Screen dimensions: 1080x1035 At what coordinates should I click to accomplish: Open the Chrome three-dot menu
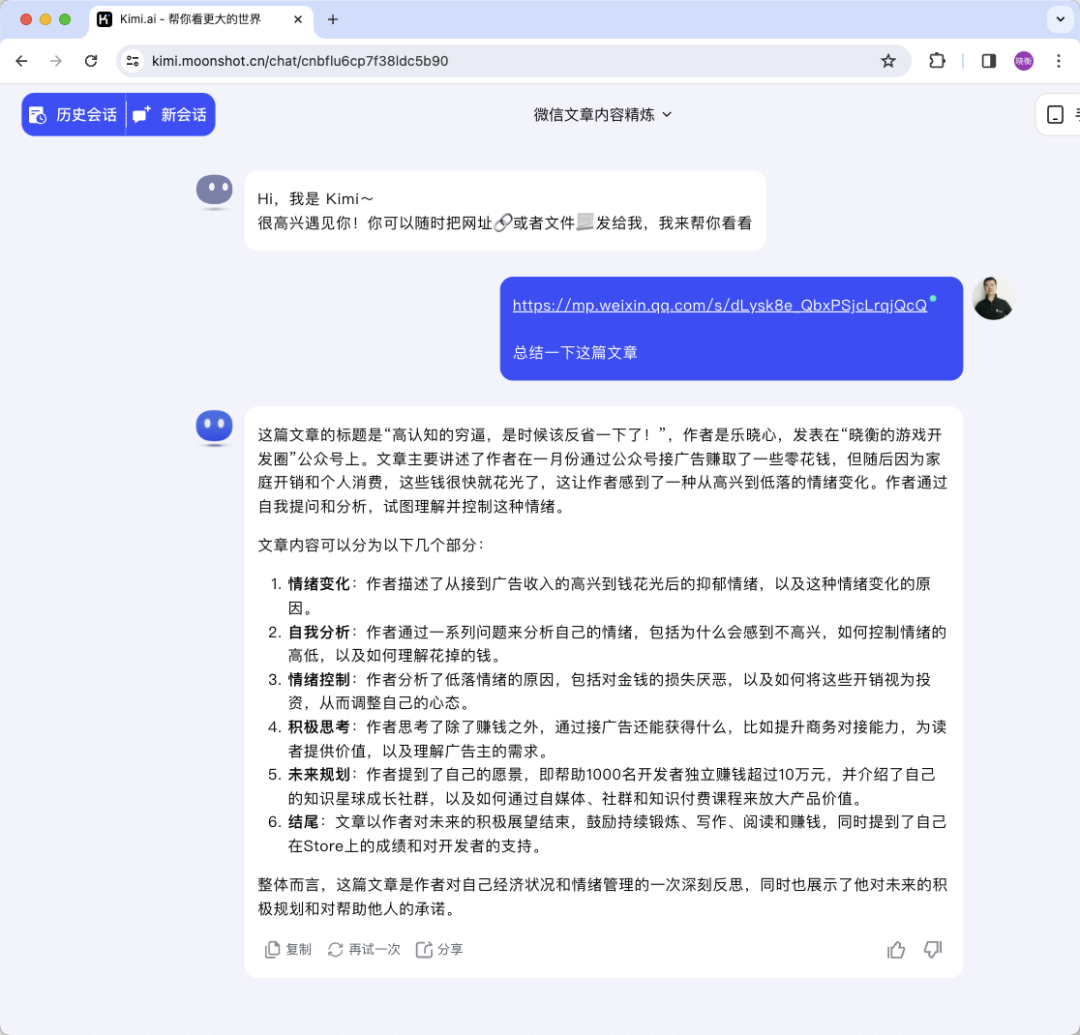point(1059,61)
